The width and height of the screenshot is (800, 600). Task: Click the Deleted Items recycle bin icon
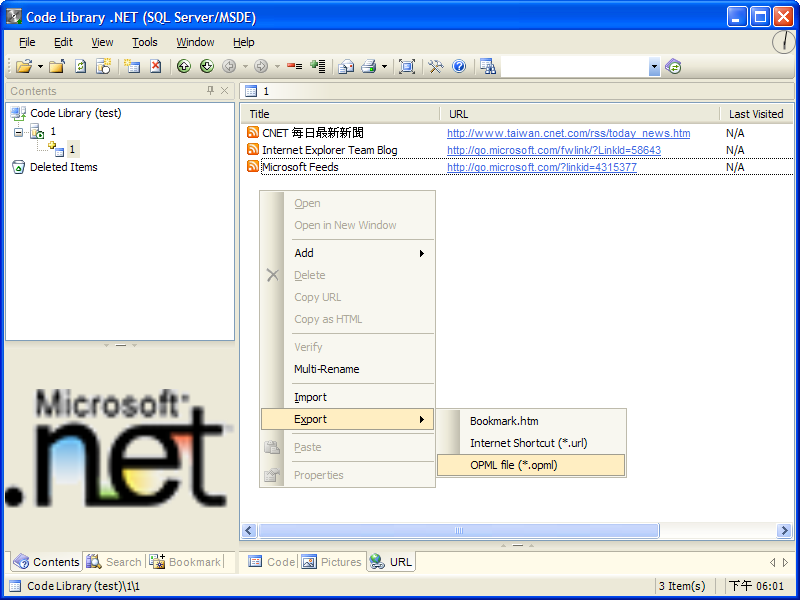click(18, 167)
